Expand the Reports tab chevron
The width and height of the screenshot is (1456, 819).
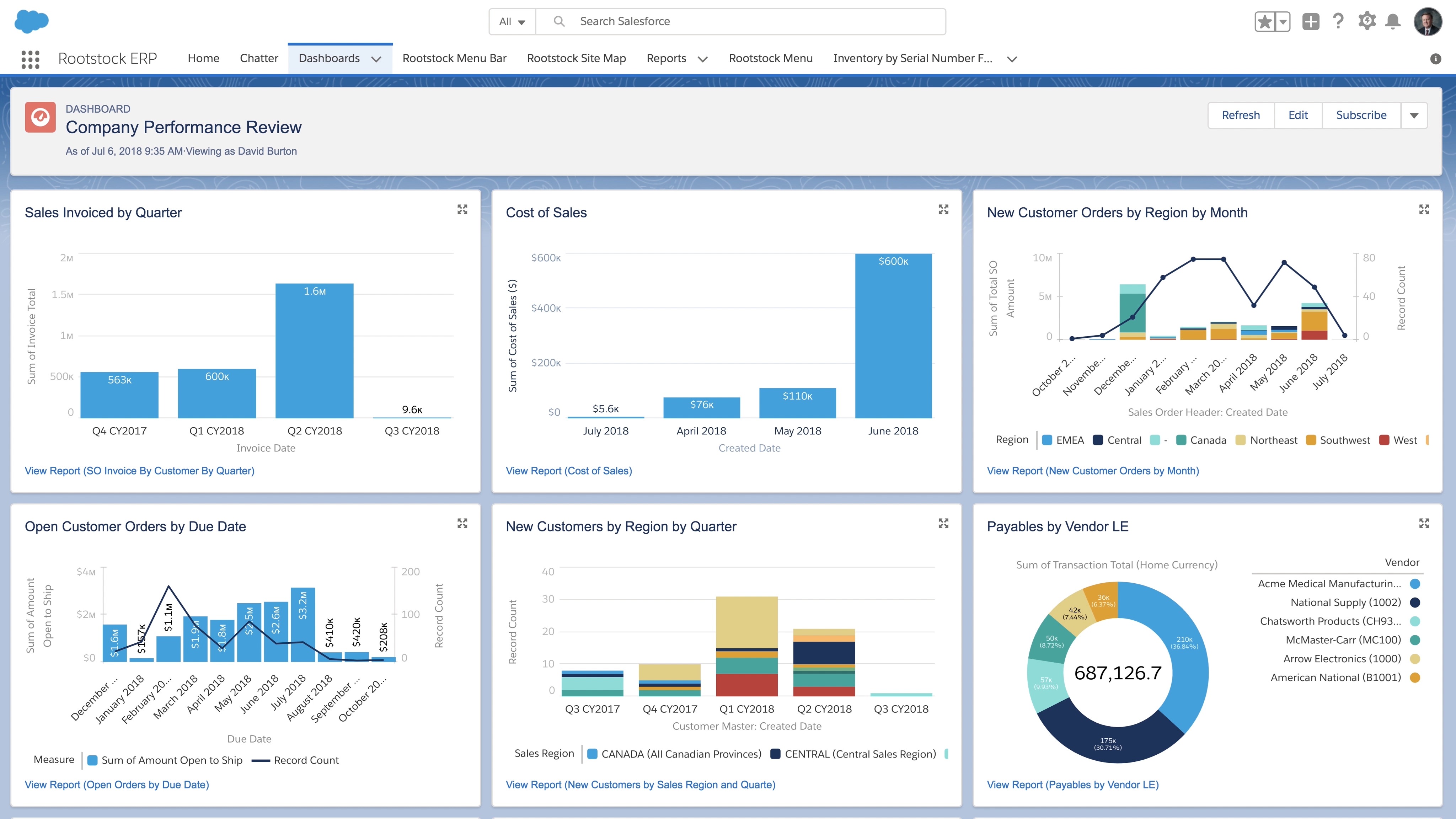(702, 59)
